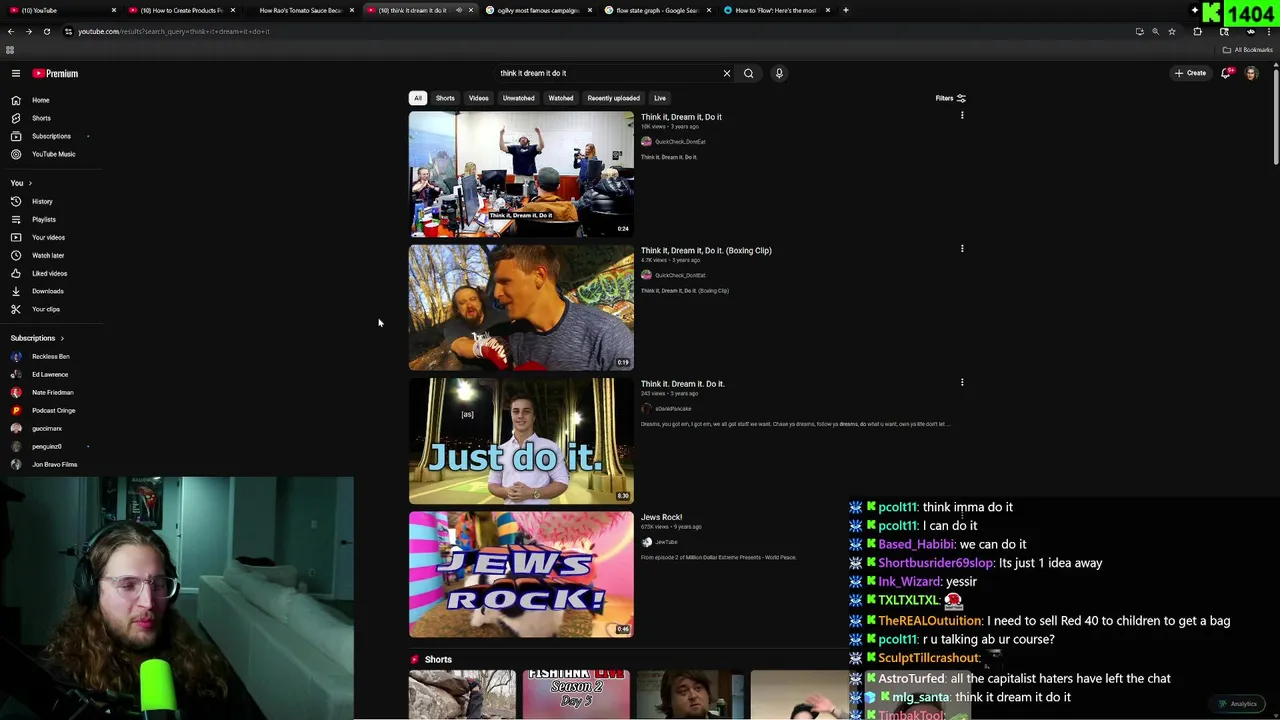
Task: Open the Watch later list
Action: point(50,255)
